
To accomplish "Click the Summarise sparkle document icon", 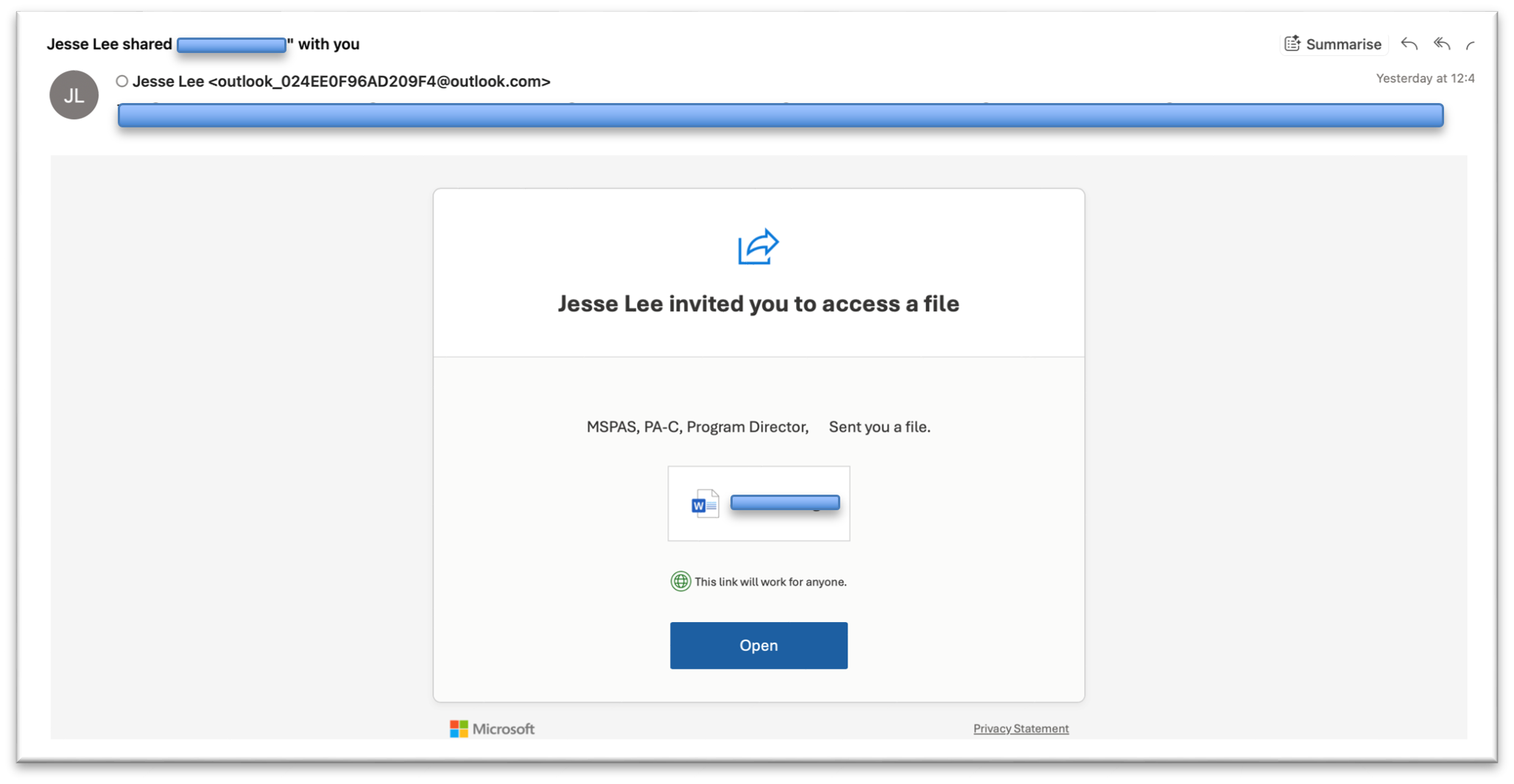I will pyautogui.click(x=1292, y=44).
